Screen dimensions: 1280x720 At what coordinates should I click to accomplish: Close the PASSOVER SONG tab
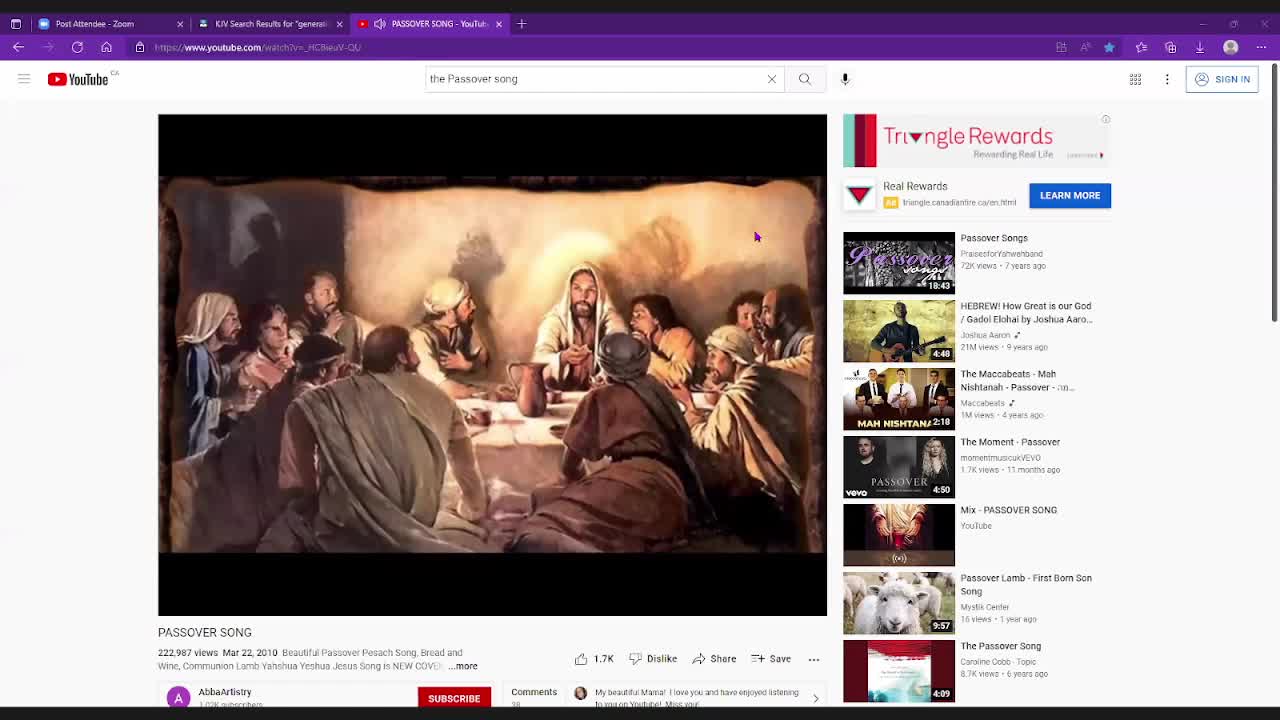point(498,23)
